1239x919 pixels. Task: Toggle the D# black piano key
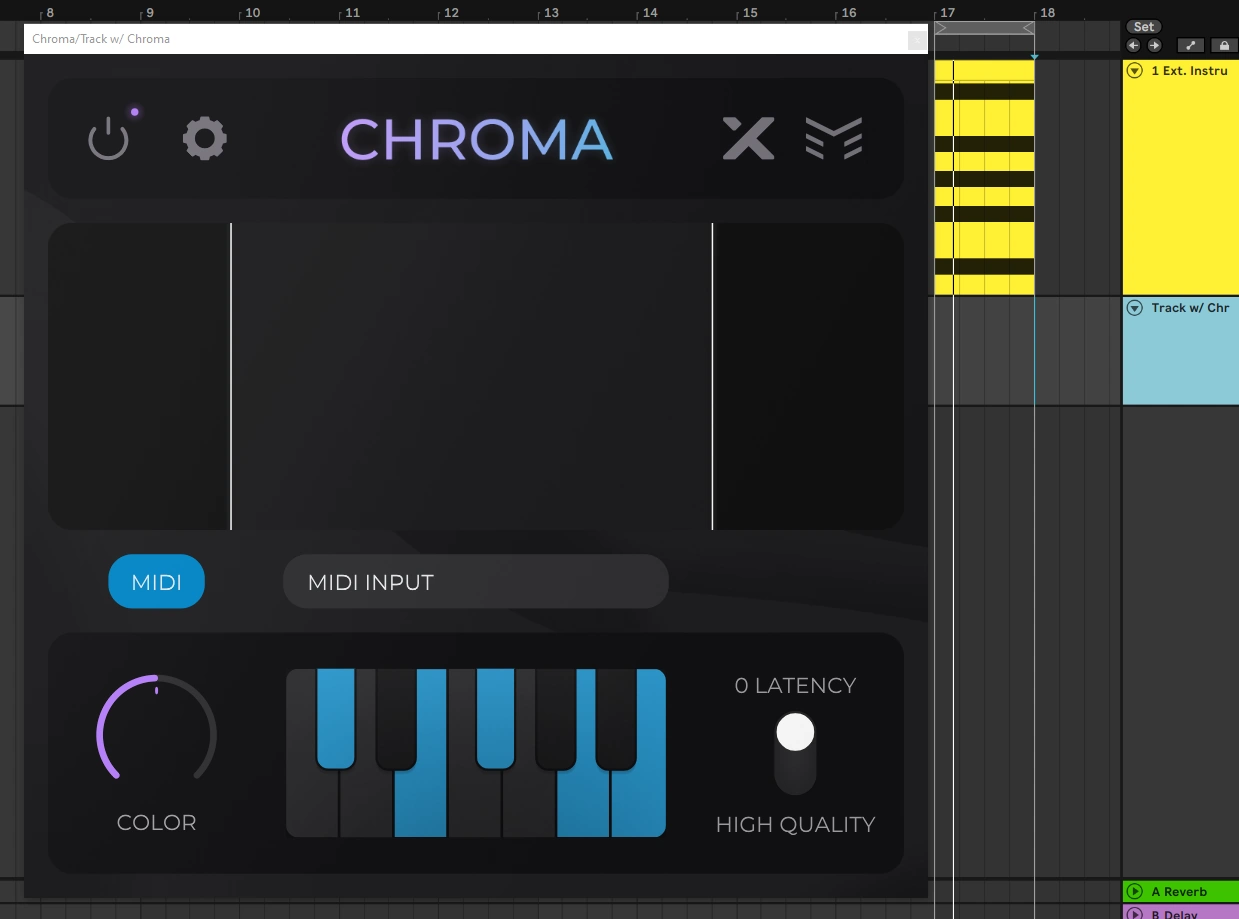point(396,719)
